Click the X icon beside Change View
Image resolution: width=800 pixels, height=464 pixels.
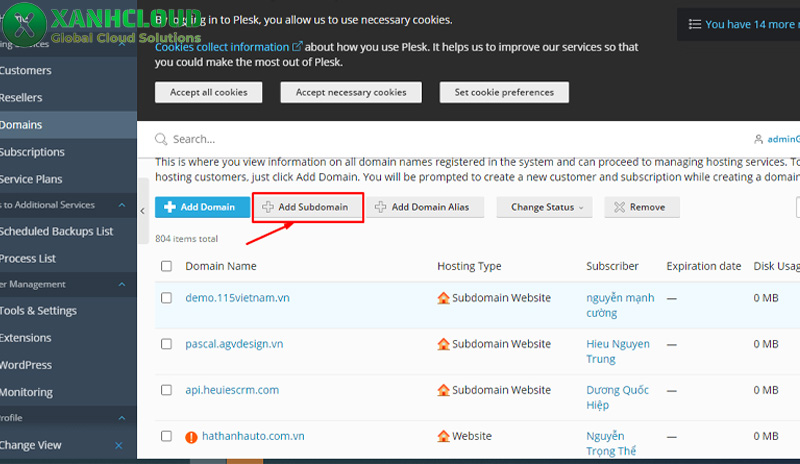click(119, 445)
